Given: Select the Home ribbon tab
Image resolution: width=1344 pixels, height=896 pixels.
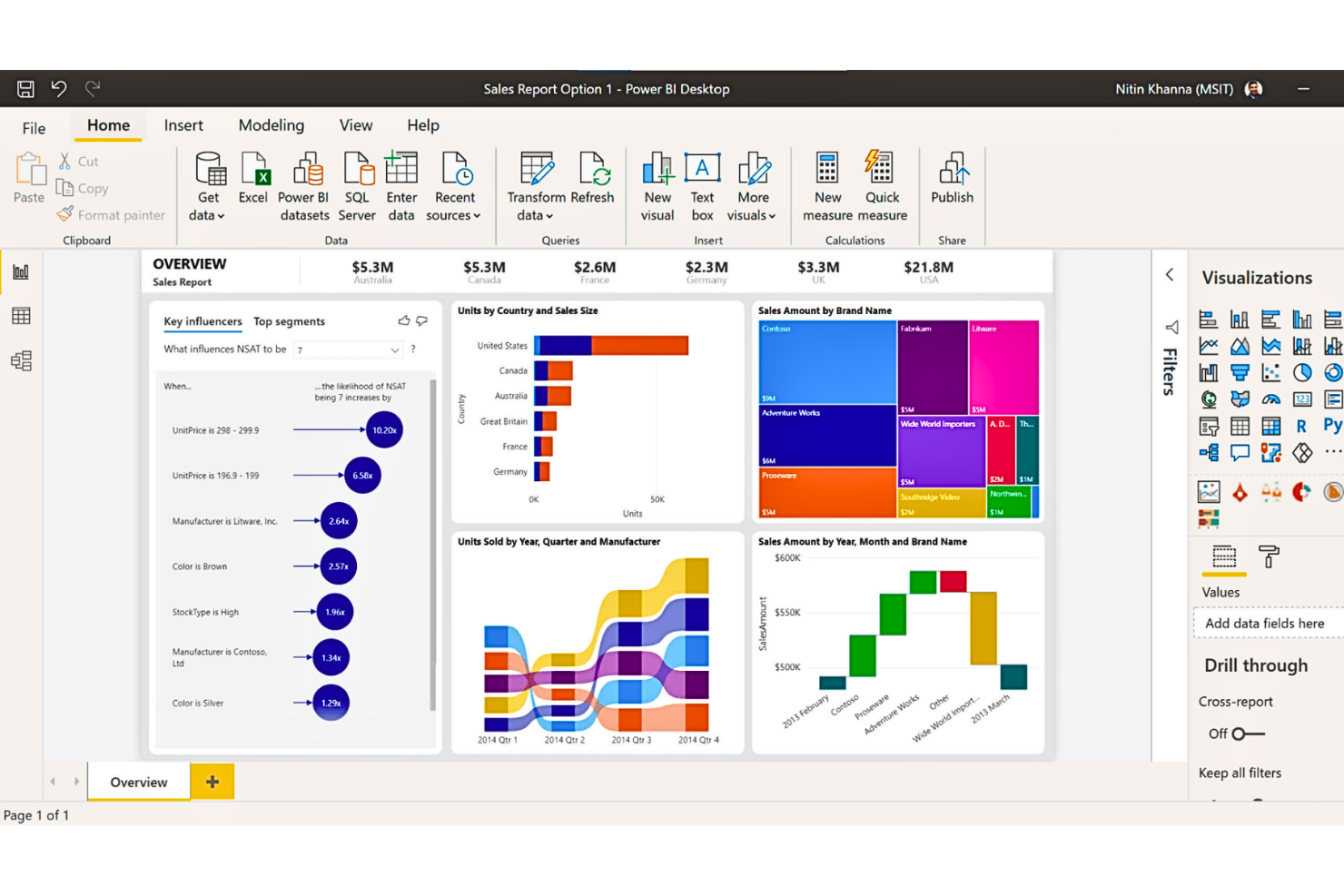Looking at the screenshot, I should click(x=108, y=125).
